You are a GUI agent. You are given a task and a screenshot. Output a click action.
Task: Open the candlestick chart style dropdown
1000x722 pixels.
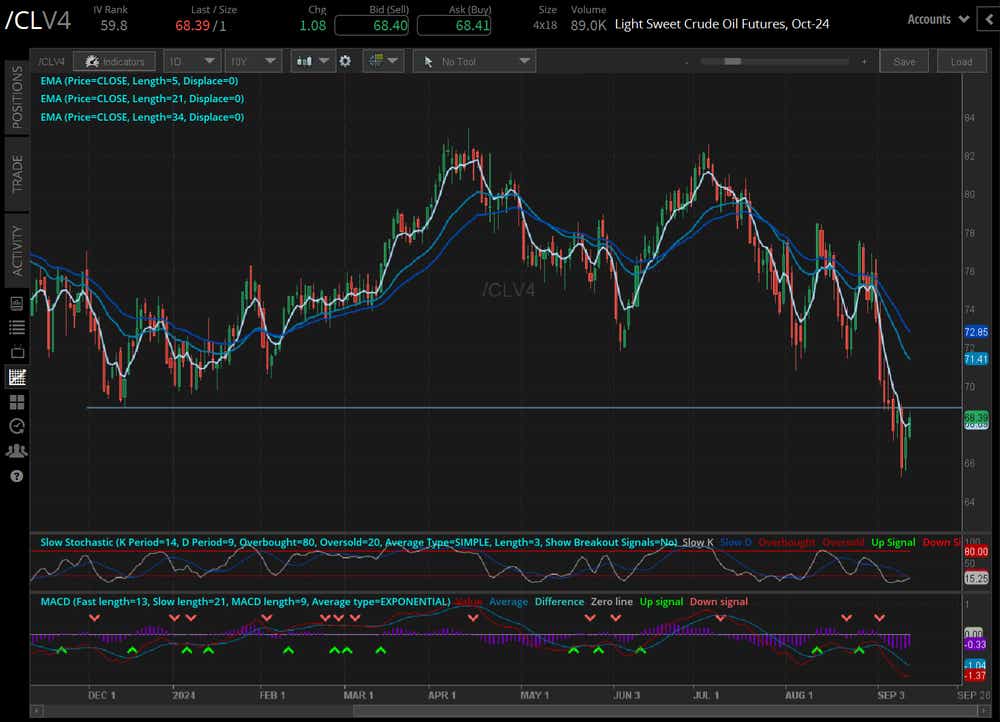314,61
